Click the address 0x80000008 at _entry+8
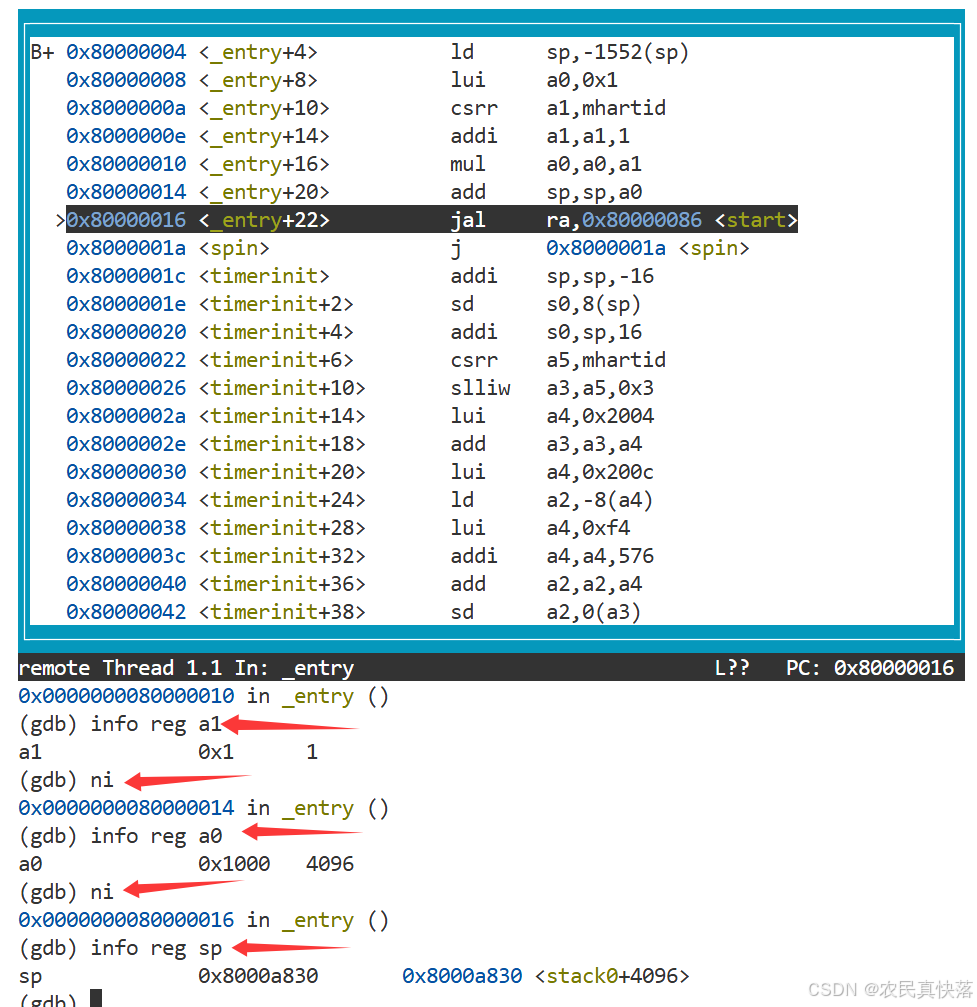Screen dimensions: 977x1007 pos(126,81)
